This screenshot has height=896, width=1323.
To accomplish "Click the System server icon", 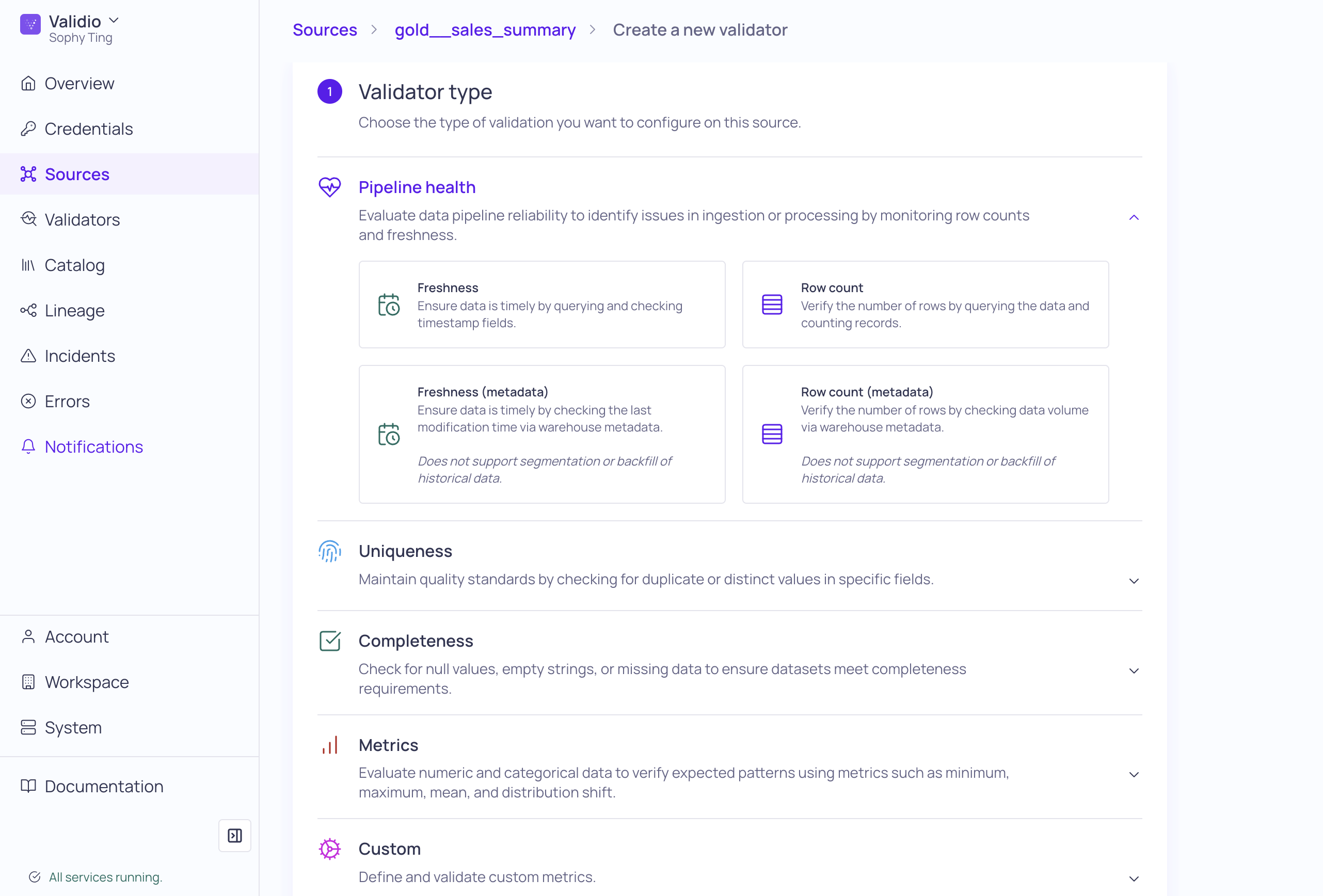I will 28,728.
